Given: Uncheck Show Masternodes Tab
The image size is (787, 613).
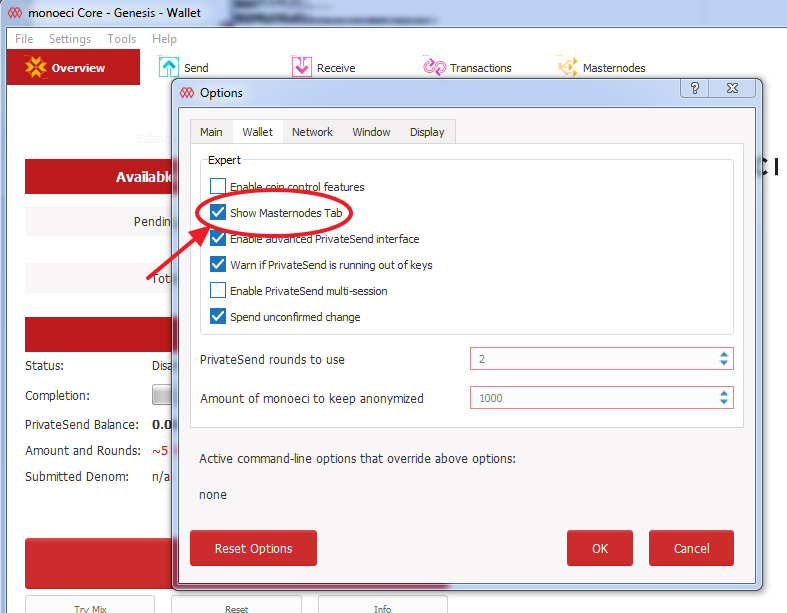Looking at the screenshot, I should 218,212.
